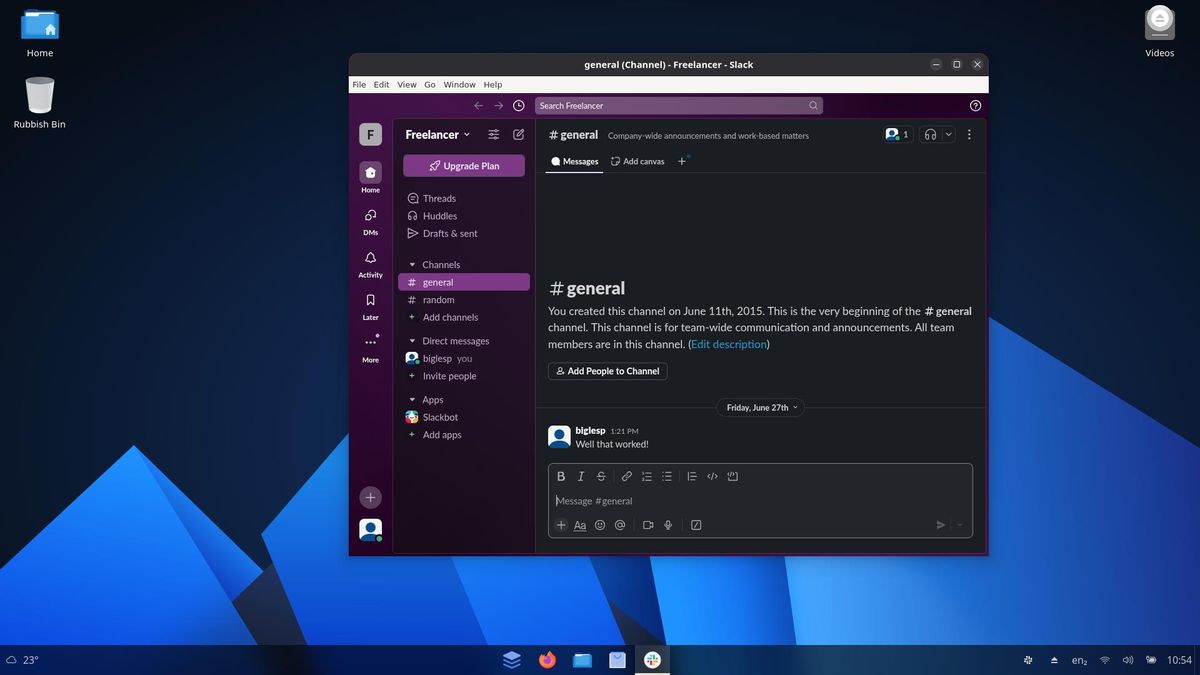Mention someone with the @ icon
Image resolution: width=1200 pixels, height=675 pixels.
pyautogui.click(x=620, y=524)
